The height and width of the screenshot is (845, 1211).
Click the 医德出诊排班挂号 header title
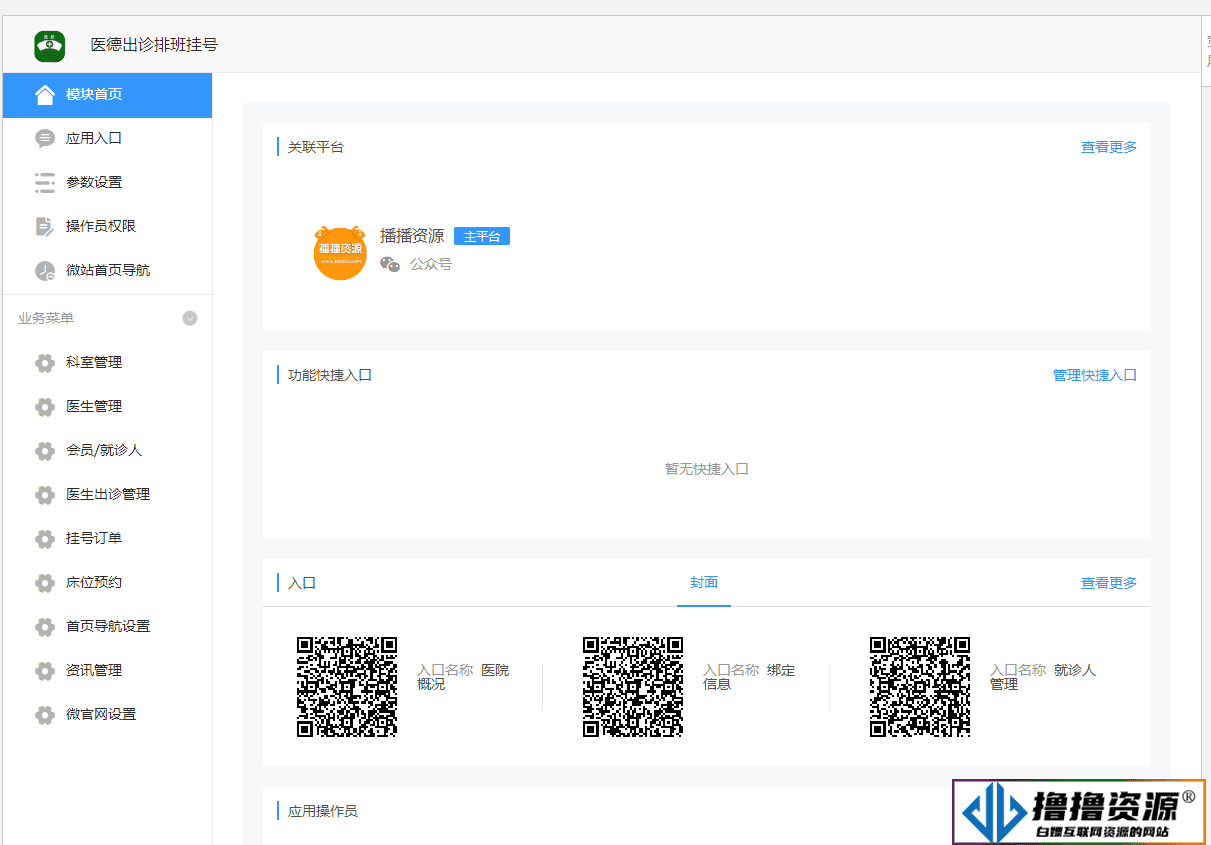click(x=154, y=45)
